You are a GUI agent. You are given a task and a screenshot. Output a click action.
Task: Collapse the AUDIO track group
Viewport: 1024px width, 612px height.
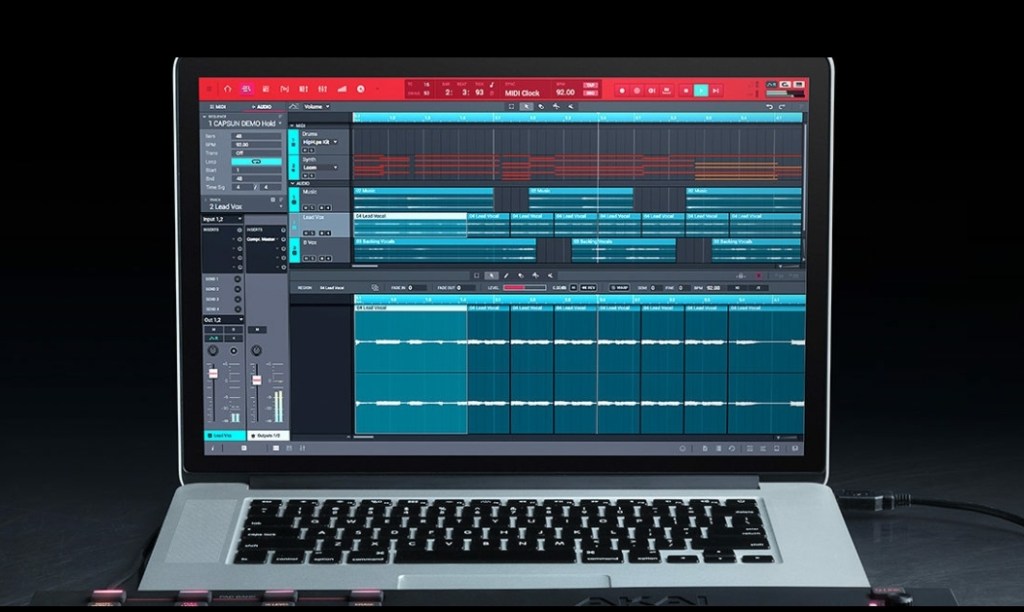tap(293, 184)
